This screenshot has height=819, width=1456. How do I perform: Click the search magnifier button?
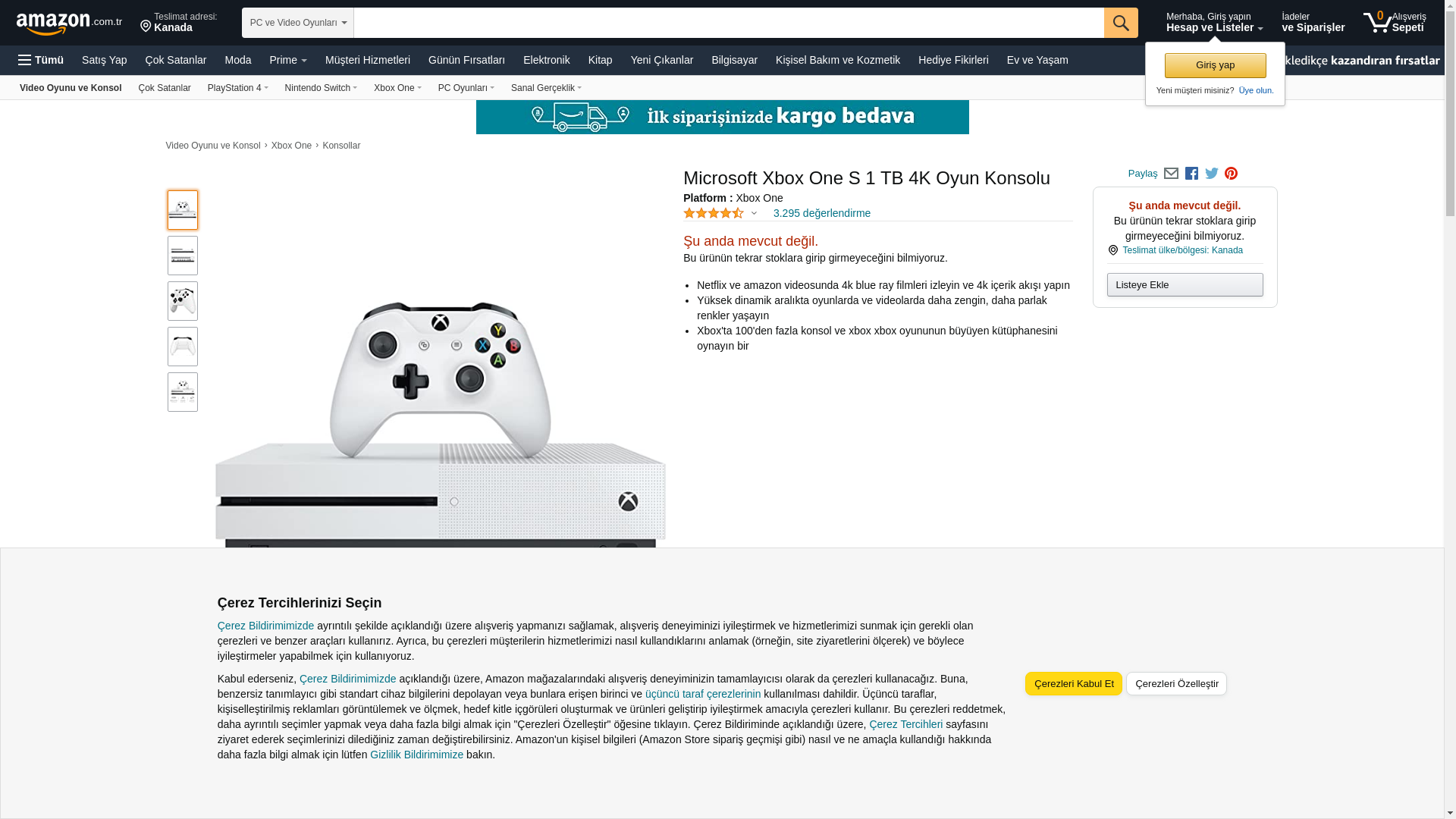click(1121, 23)
